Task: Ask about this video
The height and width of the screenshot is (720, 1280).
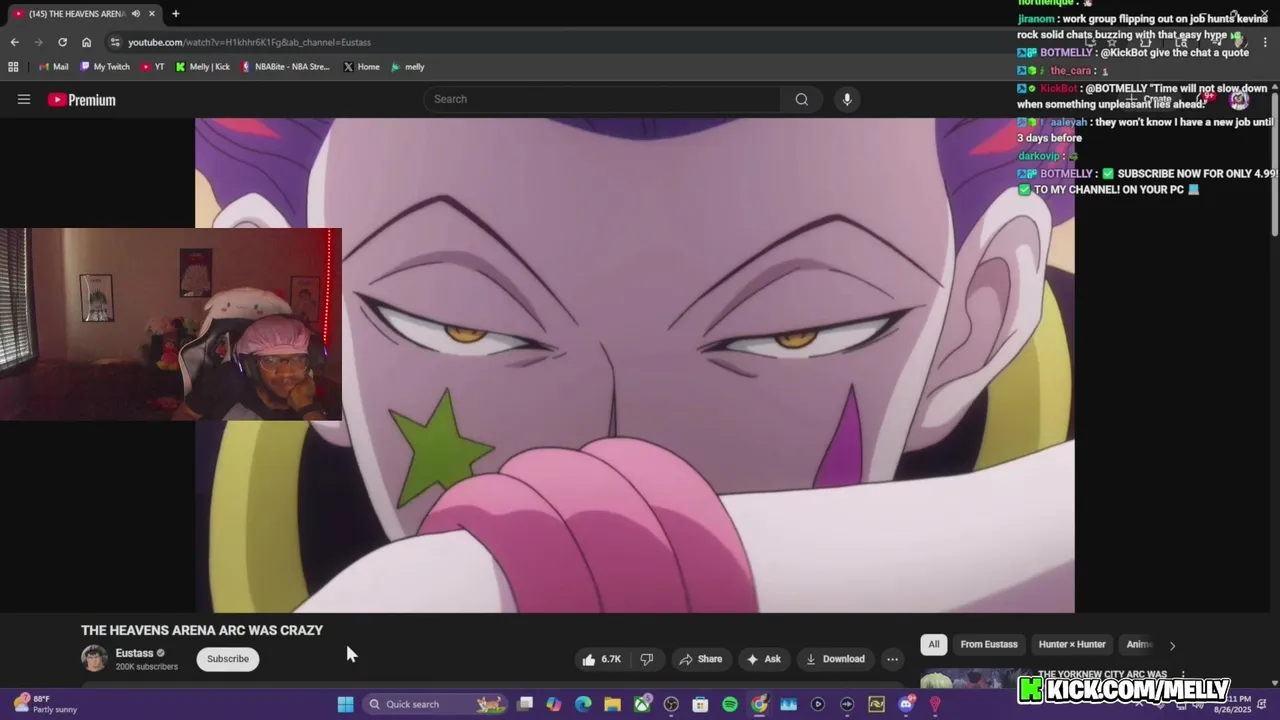Action: tap(763, 659)
